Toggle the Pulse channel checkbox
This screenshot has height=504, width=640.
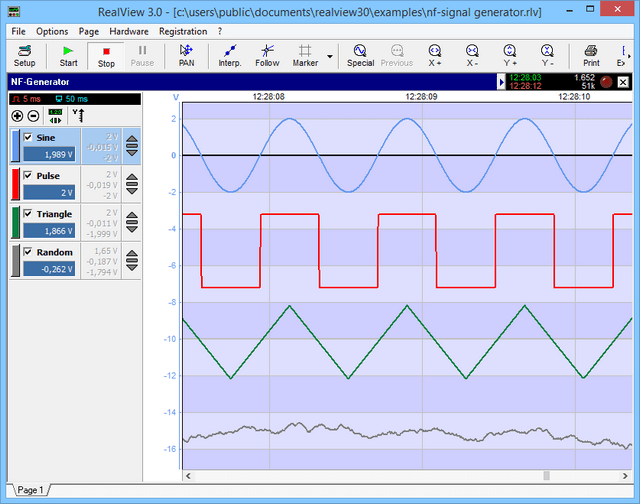28,175
